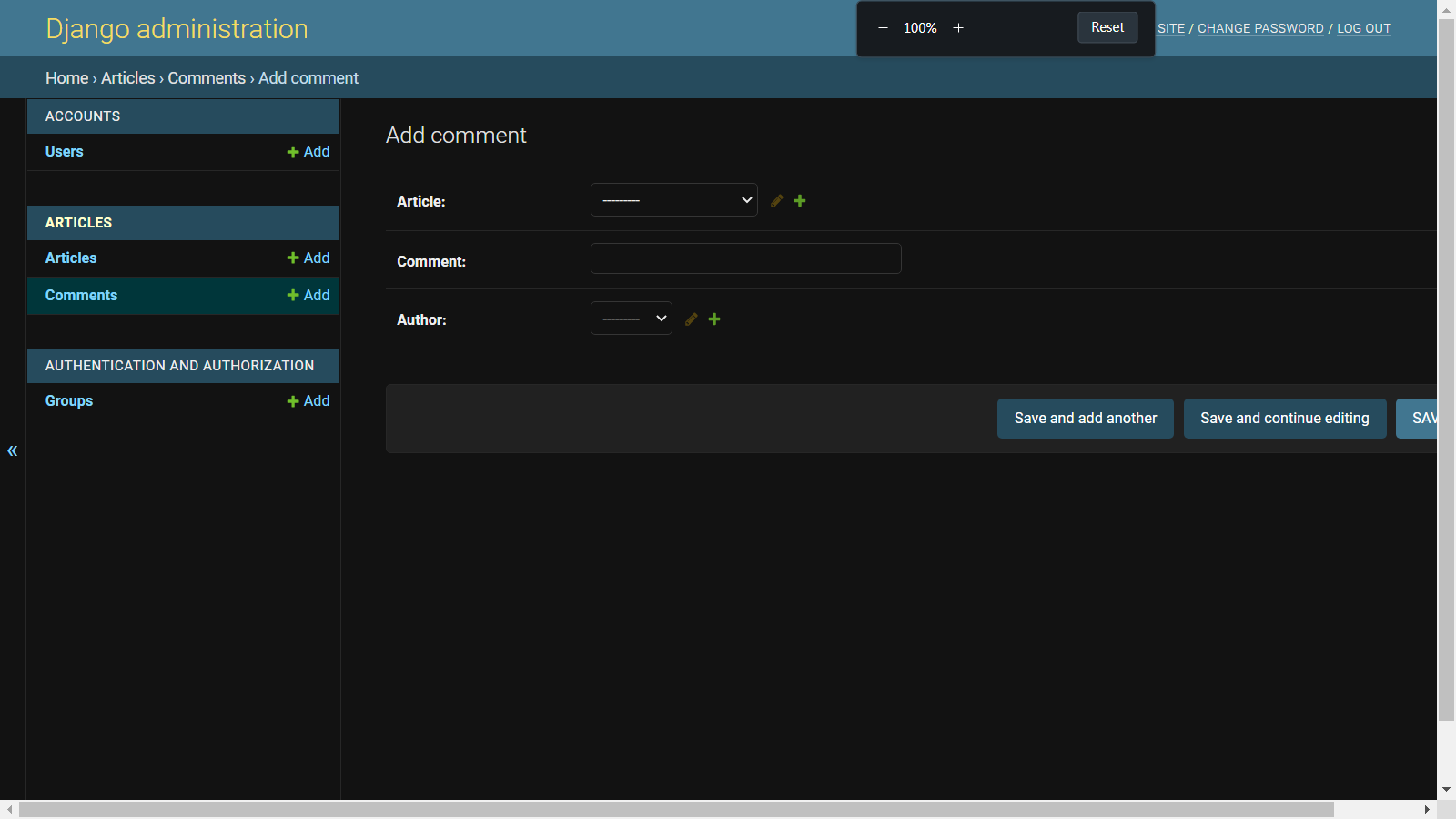Click the pencil edit icon next to Author
1456x819 pixels.
point(692,319)
